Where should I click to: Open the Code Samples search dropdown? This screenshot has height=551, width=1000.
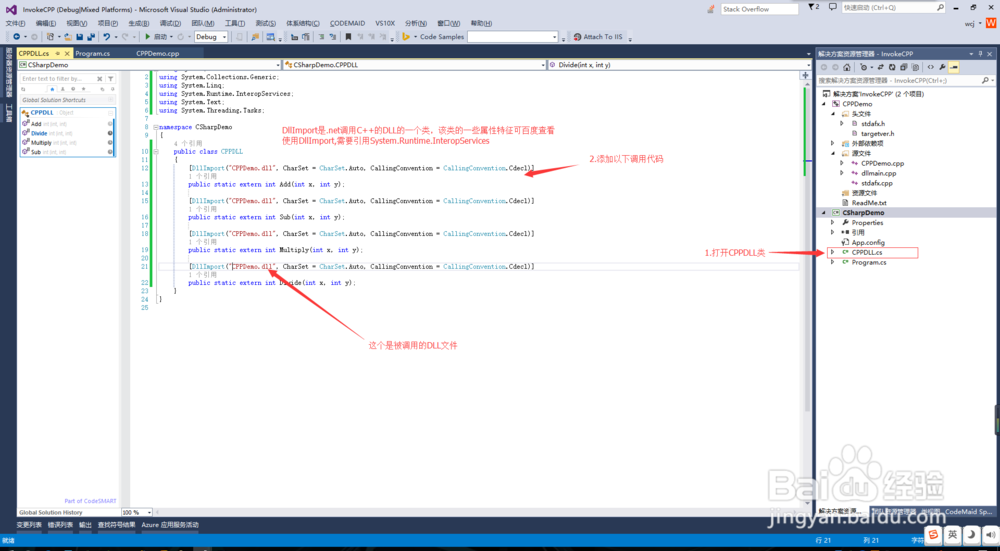tap(554, 37)
